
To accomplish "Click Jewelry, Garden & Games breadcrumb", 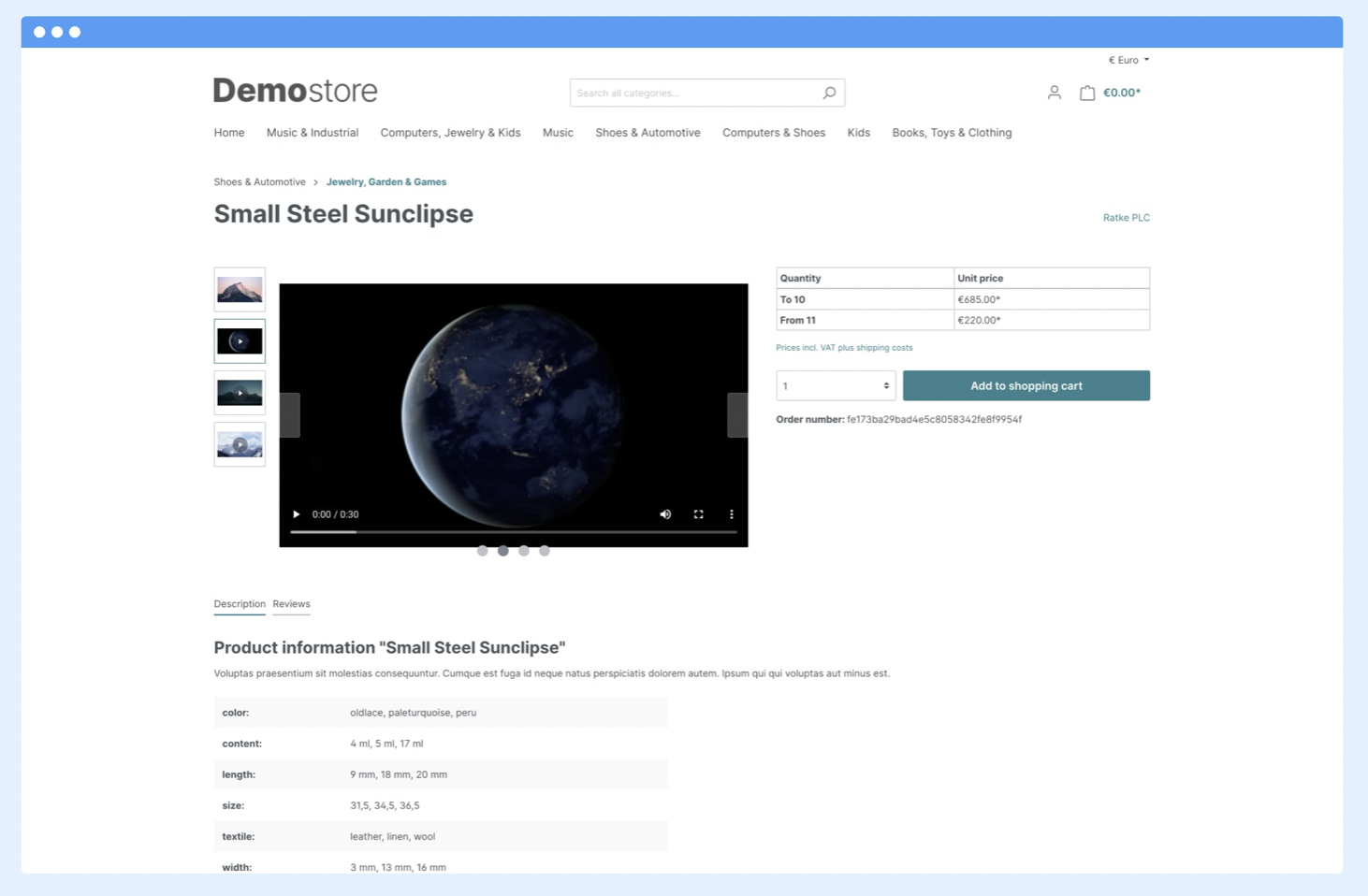I will 386,182.
